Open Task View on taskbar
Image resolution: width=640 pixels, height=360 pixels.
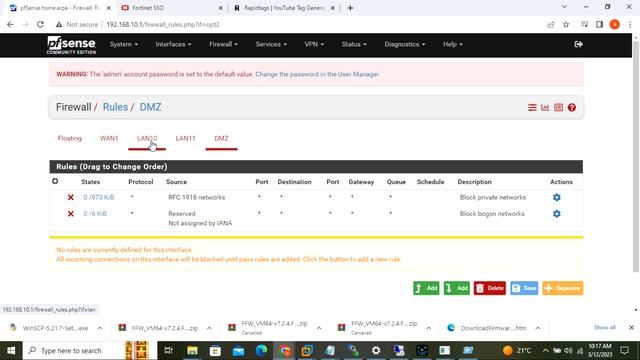168,351
